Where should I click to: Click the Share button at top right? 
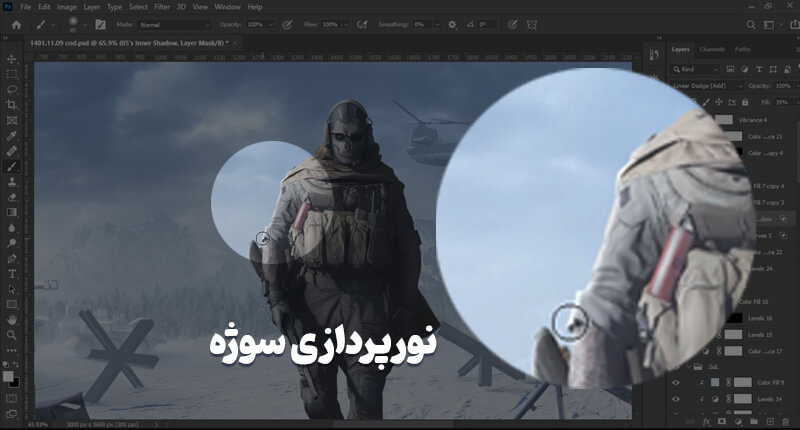(x=794, y=24)
